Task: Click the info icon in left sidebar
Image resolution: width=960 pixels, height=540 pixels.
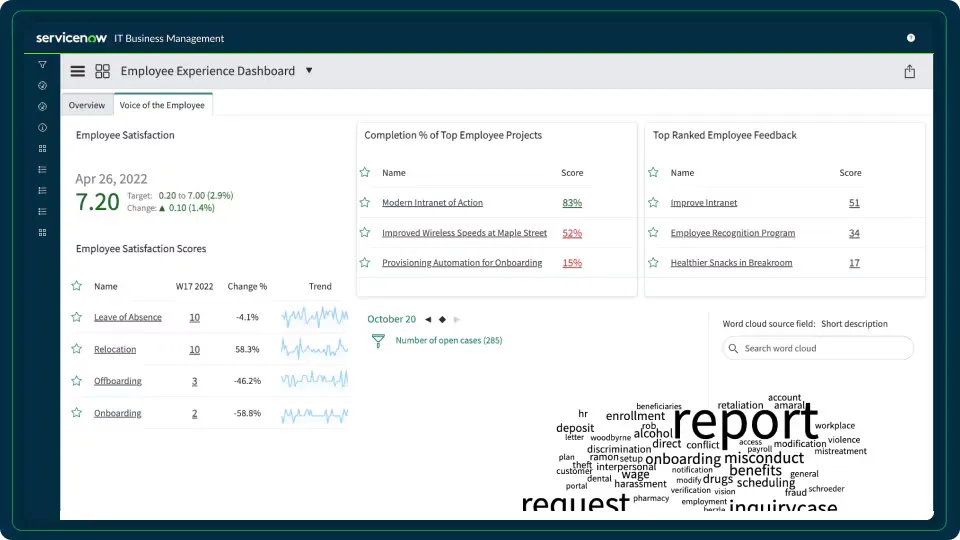Action: click(42, 127)
